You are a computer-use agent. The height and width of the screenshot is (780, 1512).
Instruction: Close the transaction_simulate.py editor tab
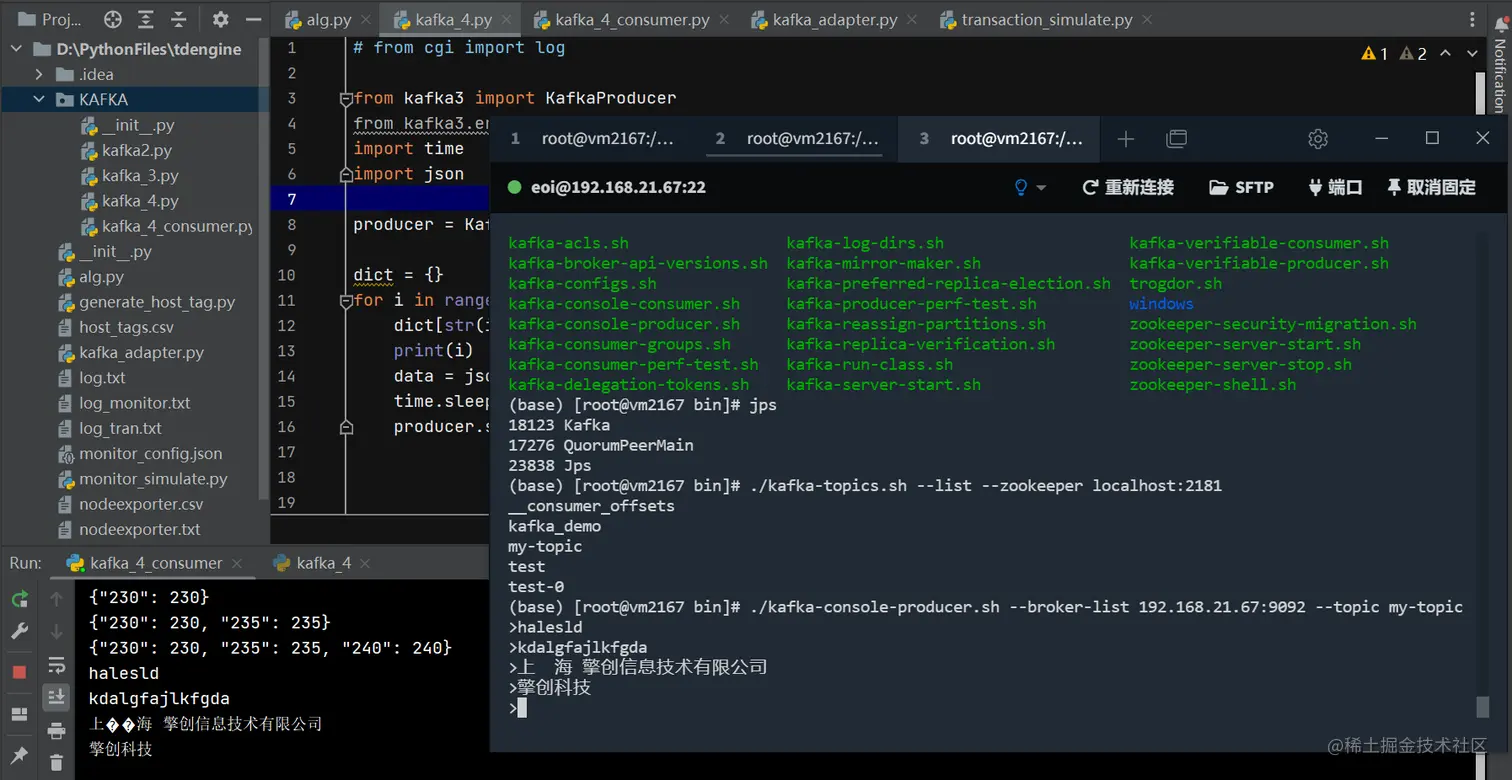(x=1146, y=20)
